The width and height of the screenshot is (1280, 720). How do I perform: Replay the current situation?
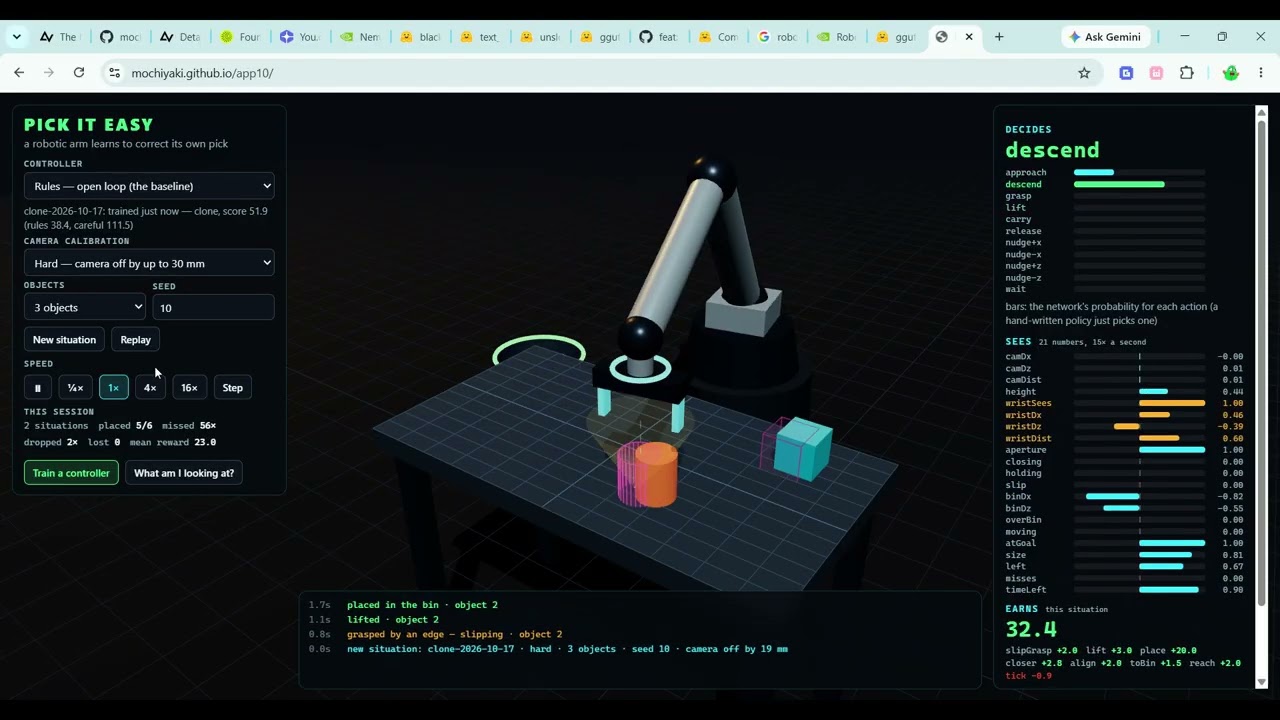pos(135,340)
